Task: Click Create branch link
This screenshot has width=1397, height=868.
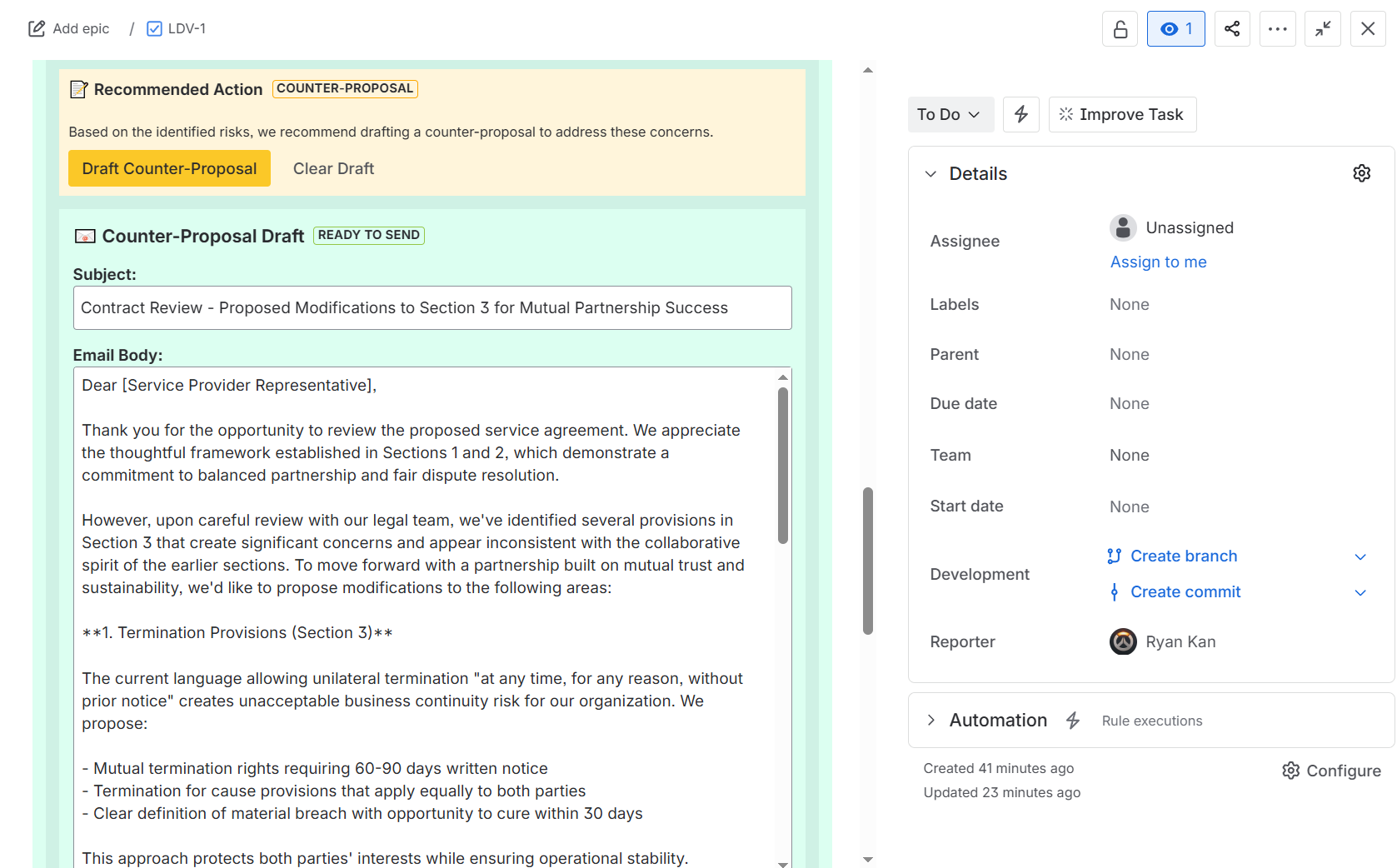Action: [x=1183, y=556]
